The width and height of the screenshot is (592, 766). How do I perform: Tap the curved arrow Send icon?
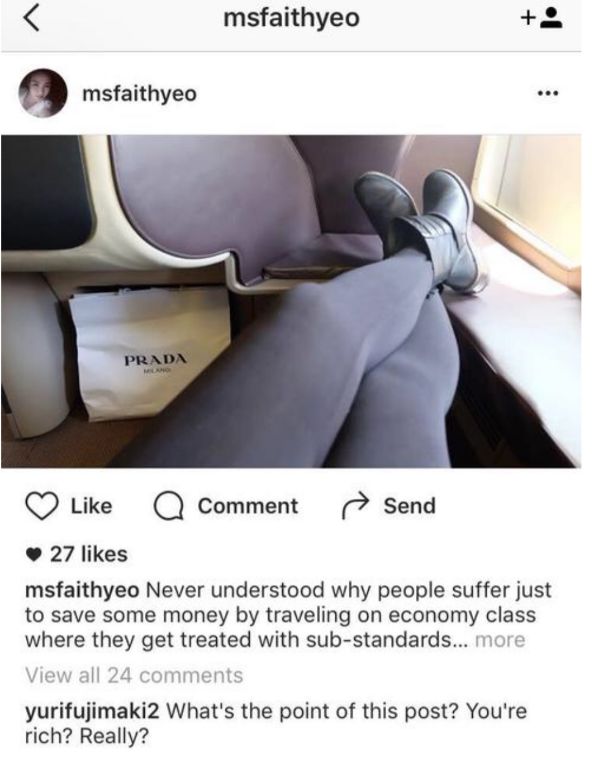click(354, 506)
